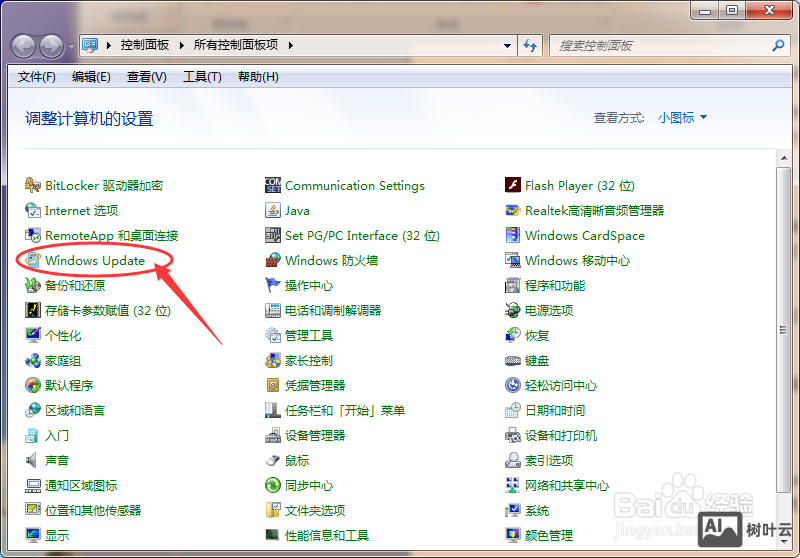Click the Windows CardSpace icon
The height and width of the screenshot is (558, 800).
[x=513, y=235]
